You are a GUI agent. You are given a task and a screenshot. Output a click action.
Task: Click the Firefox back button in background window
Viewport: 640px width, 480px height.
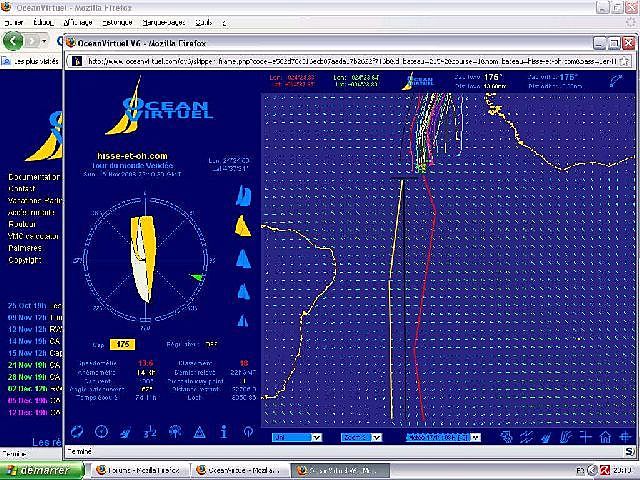(13, 41)
